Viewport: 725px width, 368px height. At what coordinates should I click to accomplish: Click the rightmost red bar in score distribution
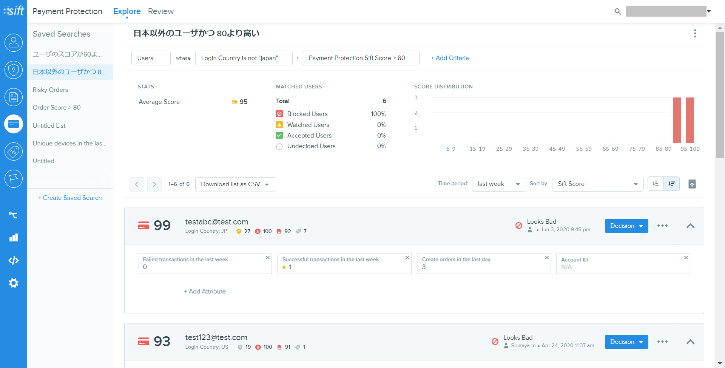(x=690, y=120)
